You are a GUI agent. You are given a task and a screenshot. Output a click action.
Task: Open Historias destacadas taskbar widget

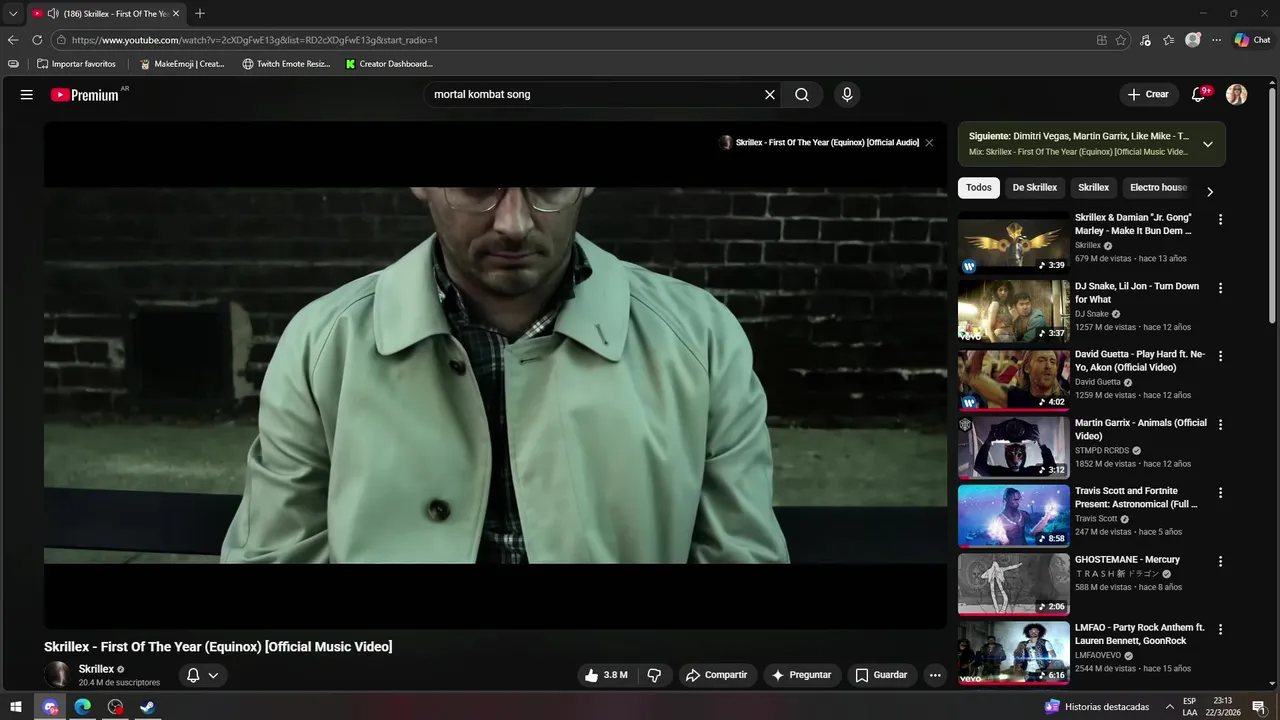tap(1097, 707)
